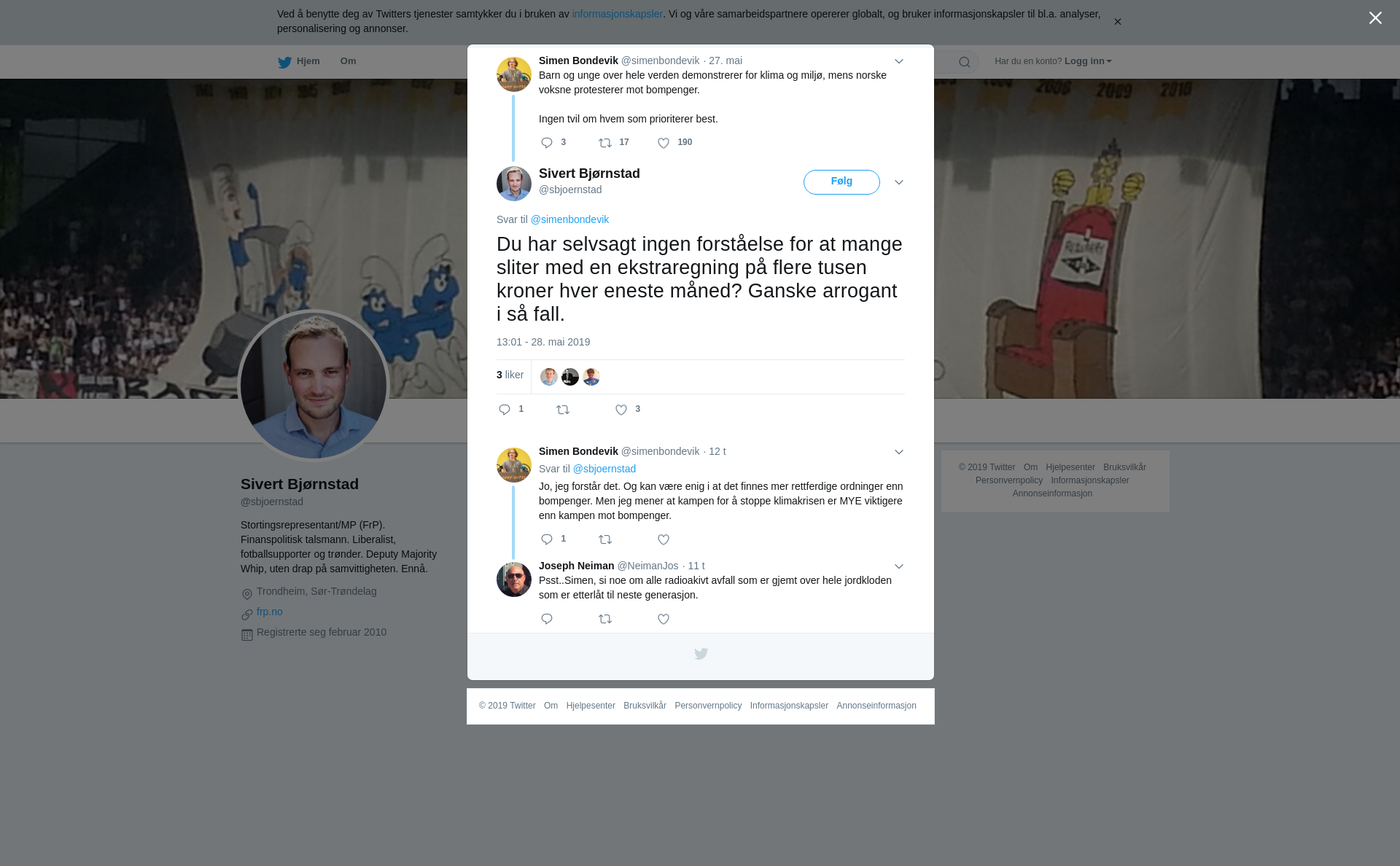Open the frp.no profile link
This screenshot has width=1400, height=866.
pyautogui.click(x=270, y=612)
